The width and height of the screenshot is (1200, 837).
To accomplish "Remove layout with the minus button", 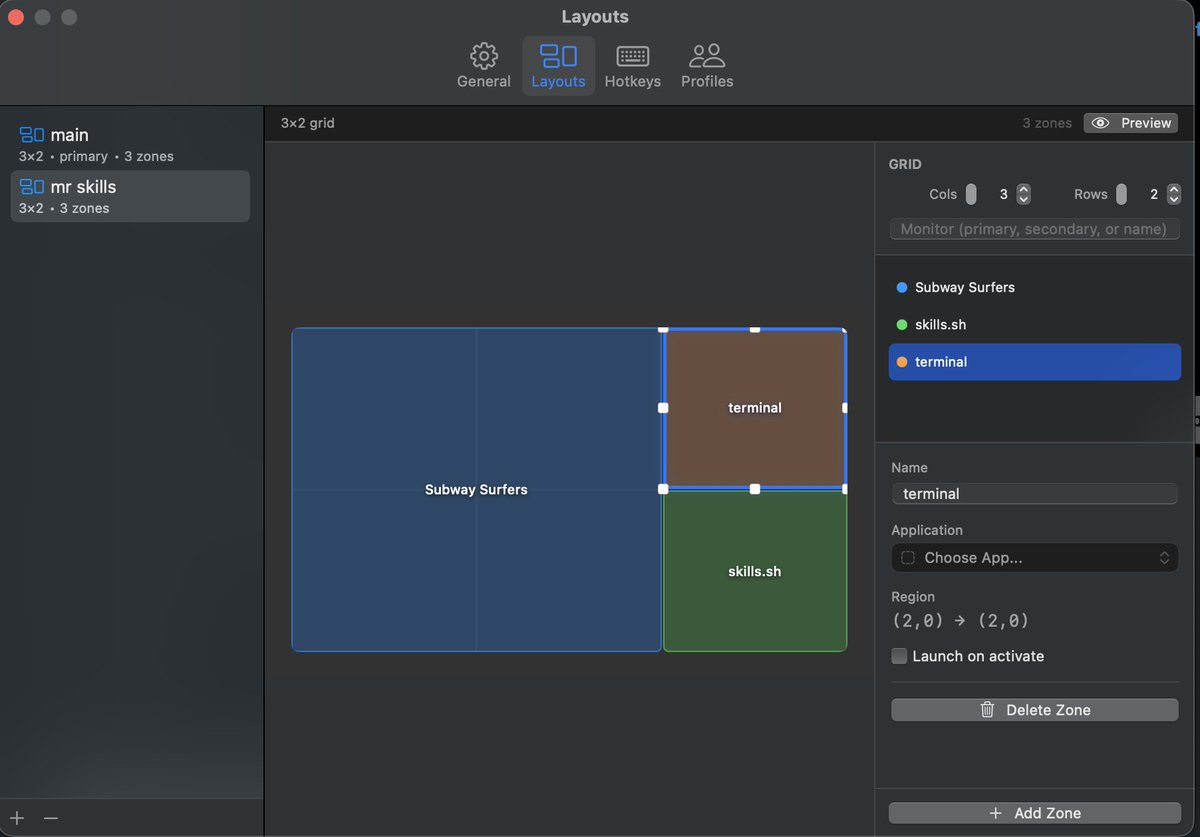I will [x=51, y=818].
